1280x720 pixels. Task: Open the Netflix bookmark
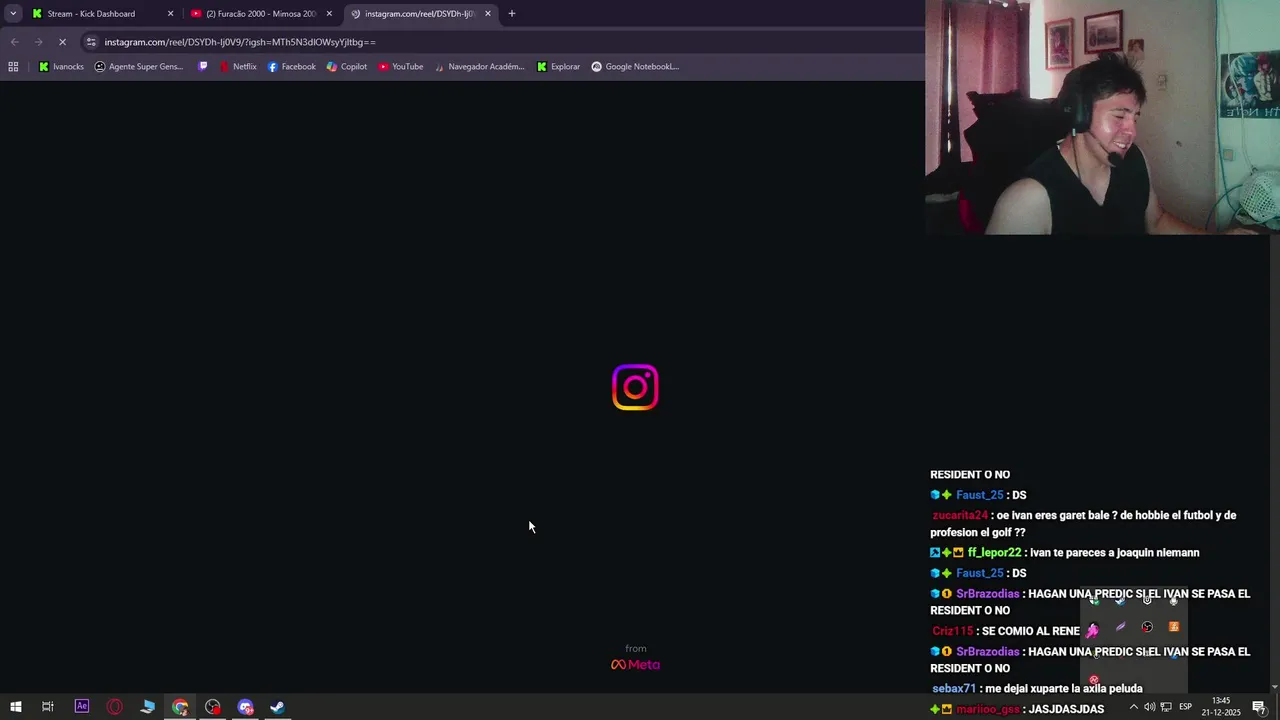238,67
